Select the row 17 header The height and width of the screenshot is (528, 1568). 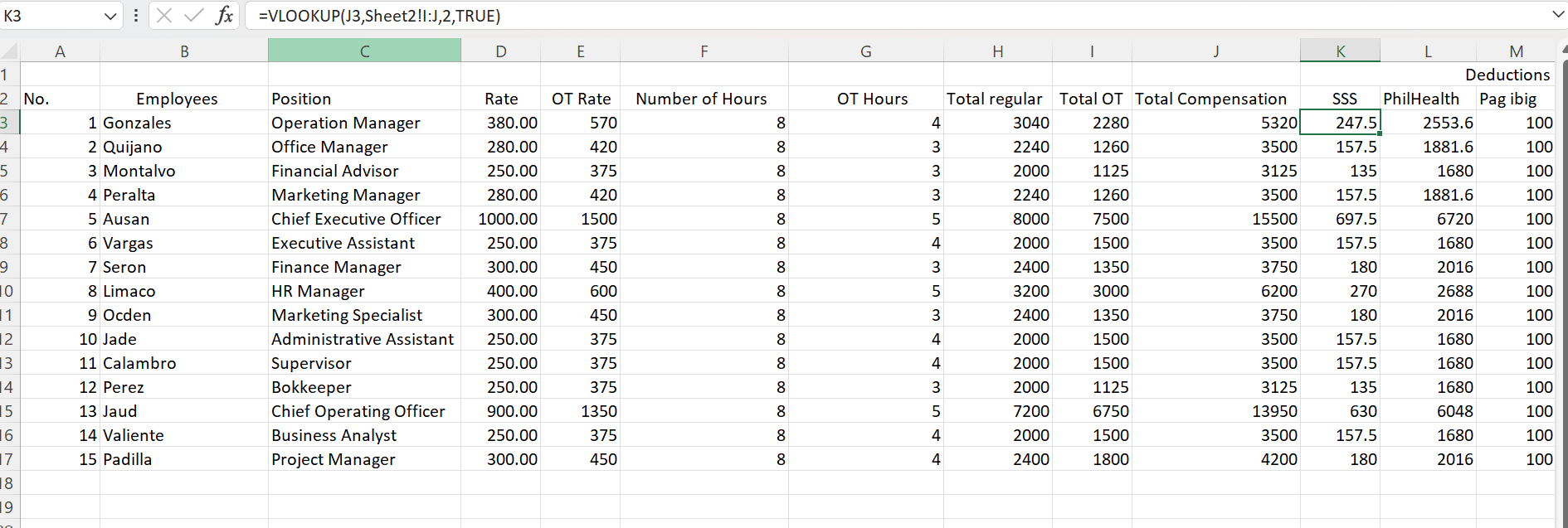click(x=7, y=459)
